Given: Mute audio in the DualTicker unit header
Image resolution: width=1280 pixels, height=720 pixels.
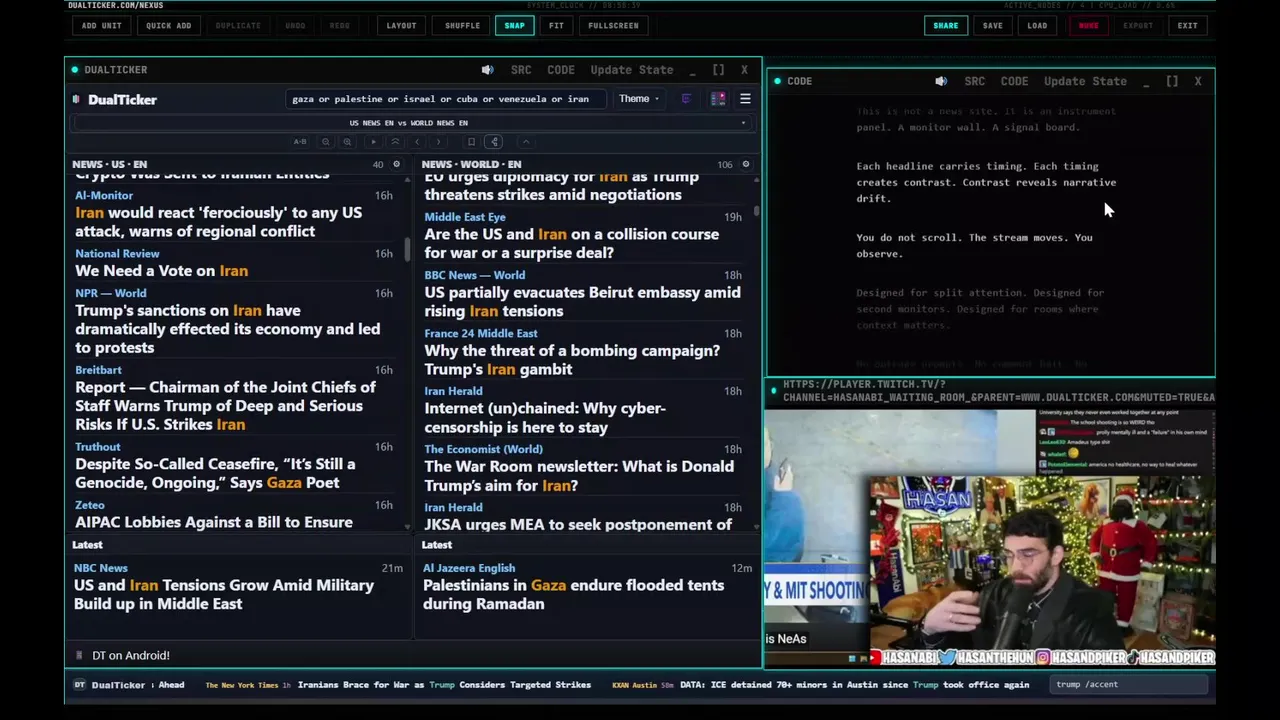Looking at the screenshot, I should [487, 70].
